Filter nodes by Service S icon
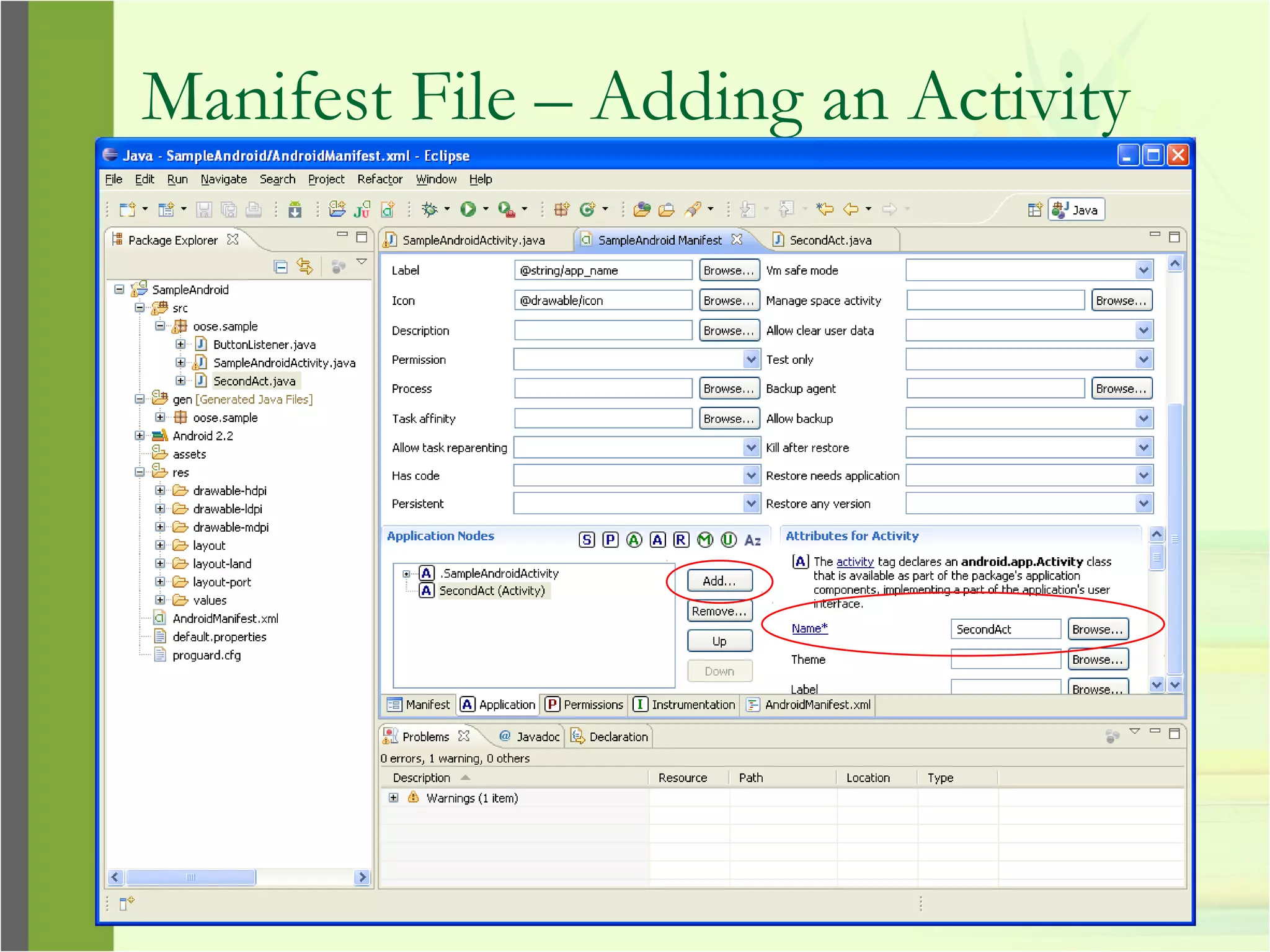Viewport: 1270px width, 952px height. point(587,540)
